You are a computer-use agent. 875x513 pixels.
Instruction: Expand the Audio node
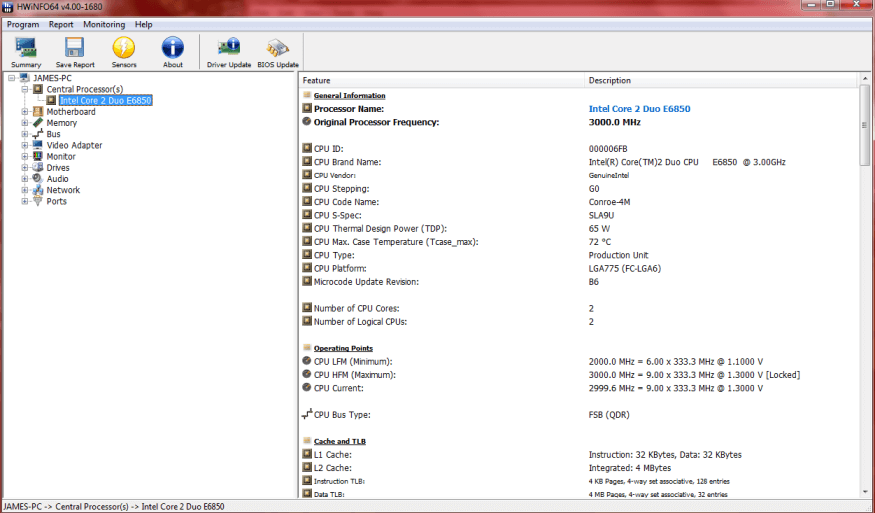[25, 178]
